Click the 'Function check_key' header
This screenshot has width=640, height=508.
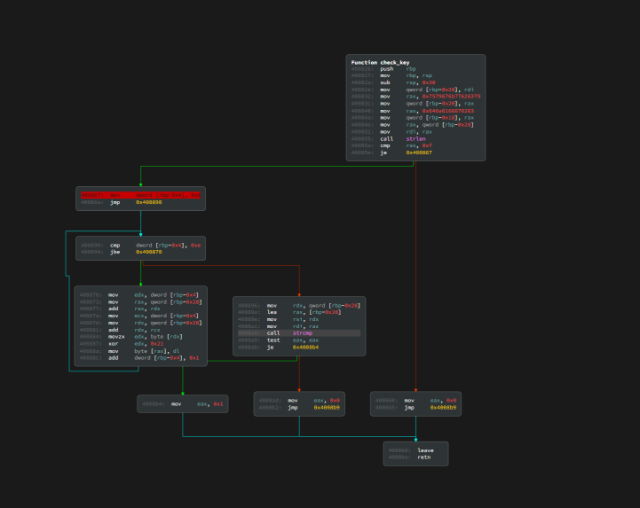coord(380,62)
